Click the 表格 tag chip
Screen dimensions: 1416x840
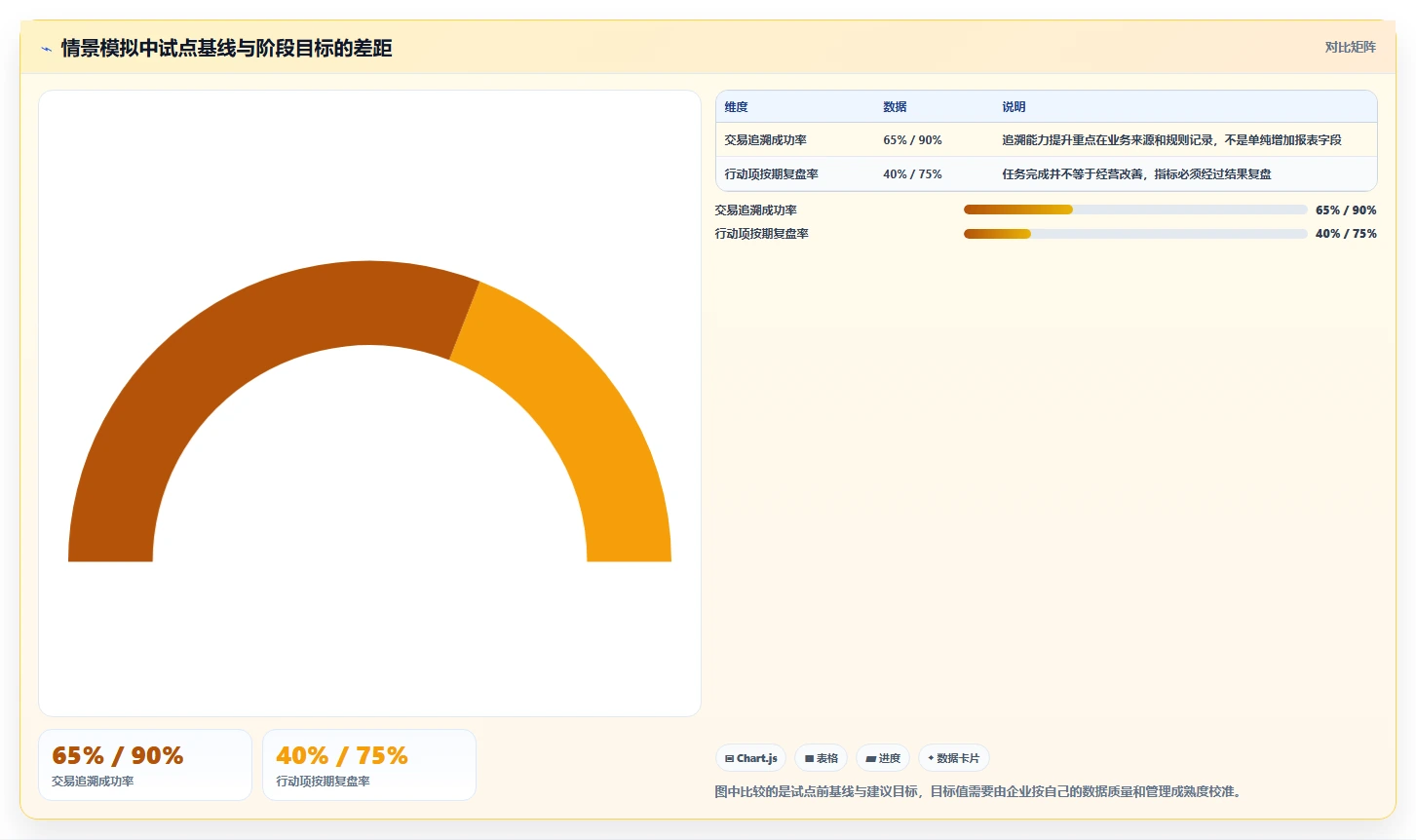(821, 758)
